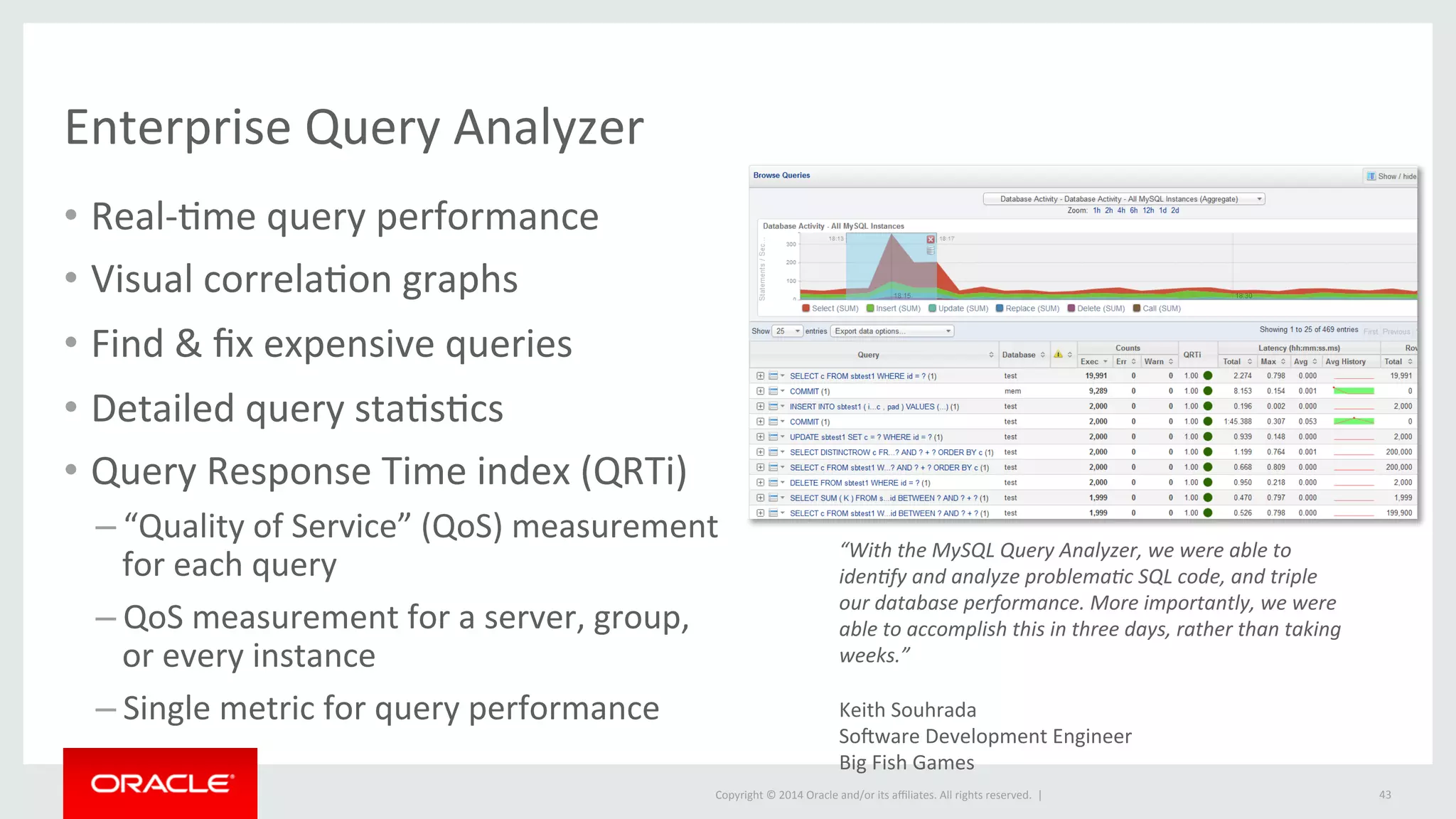Open the SELECT DISTINCTROW query link
Screen dimensions: 1456x819
click(x=891, y=452)
